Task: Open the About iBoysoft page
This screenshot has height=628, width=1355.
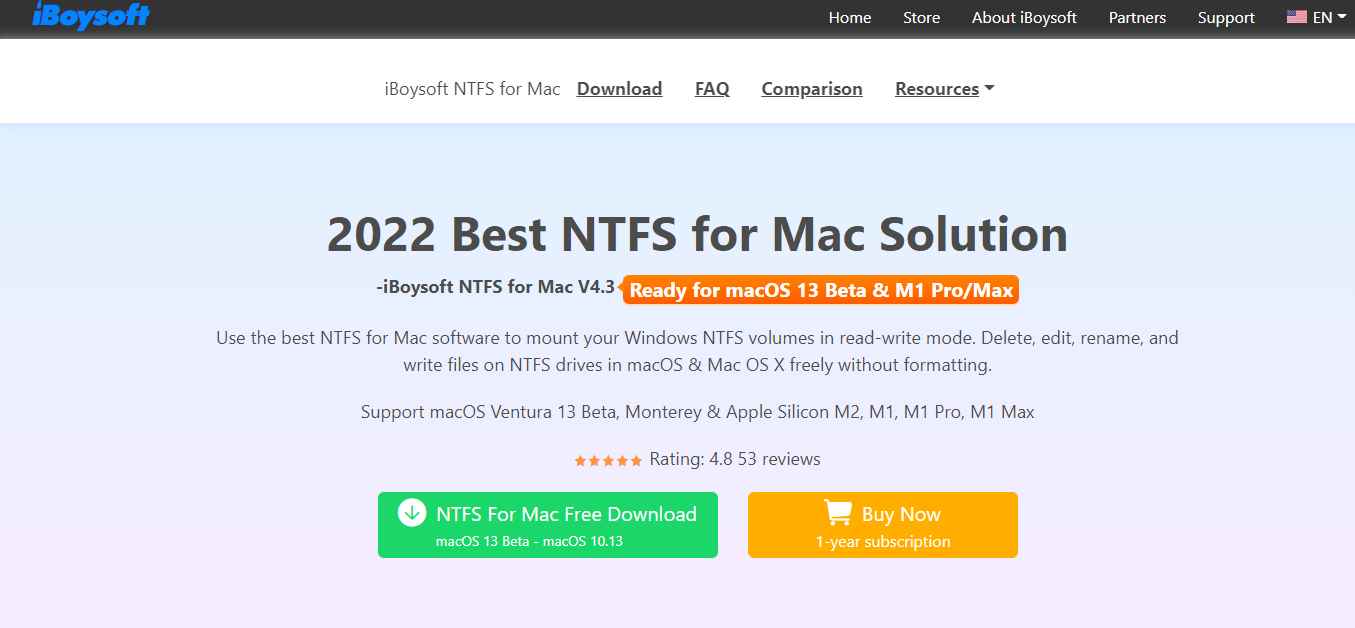Action: (1024, 17)
